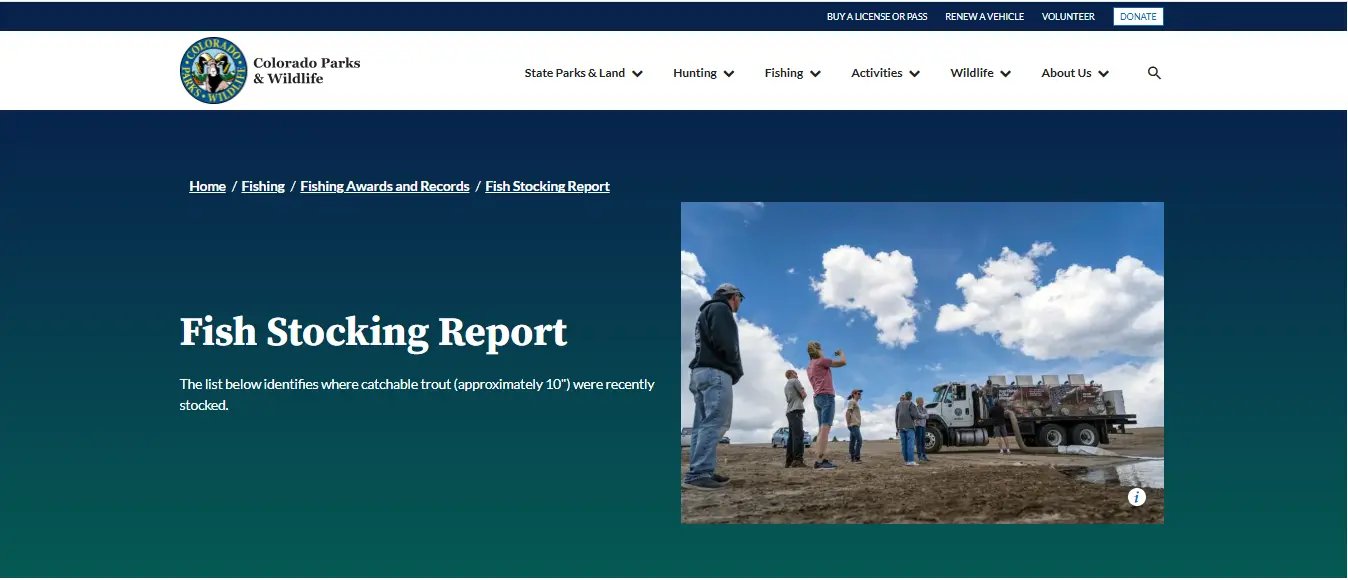Go to Home breadcrumb link

pyautogui.click(x=207, y=186)
